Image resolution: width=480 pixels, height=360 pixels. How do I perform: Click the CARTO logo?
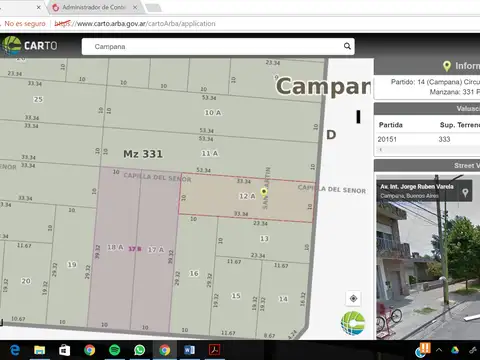(x=29, y=46)
